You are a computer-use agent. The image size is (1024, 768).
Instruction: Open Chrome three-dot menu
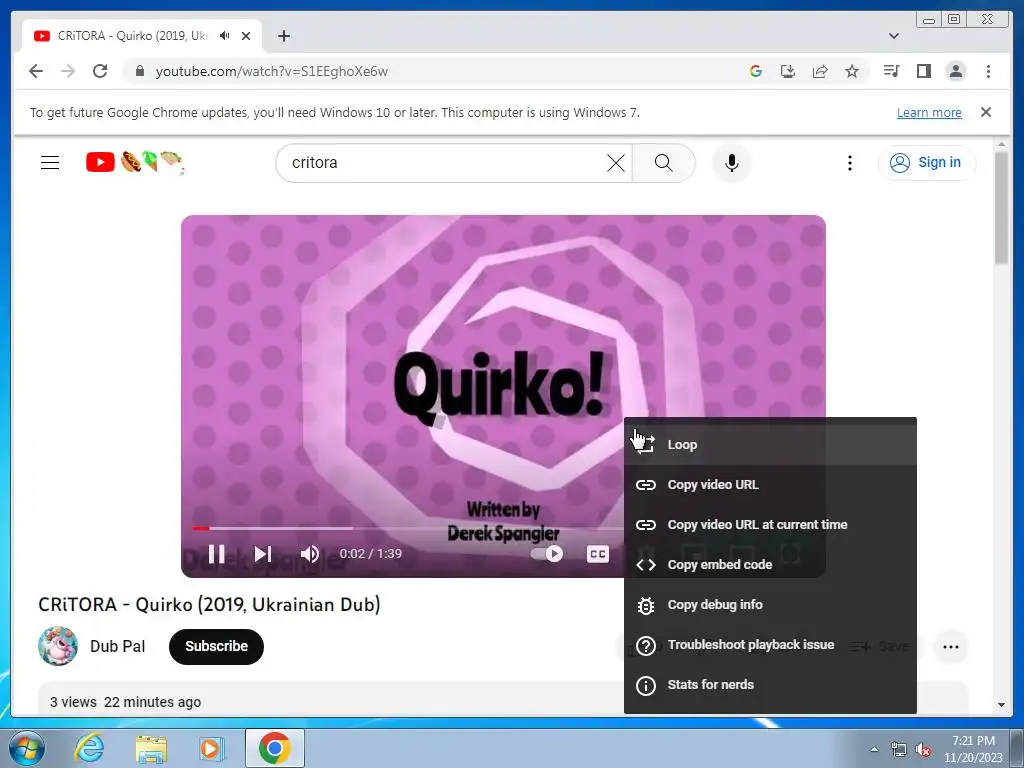click(988, 71)
